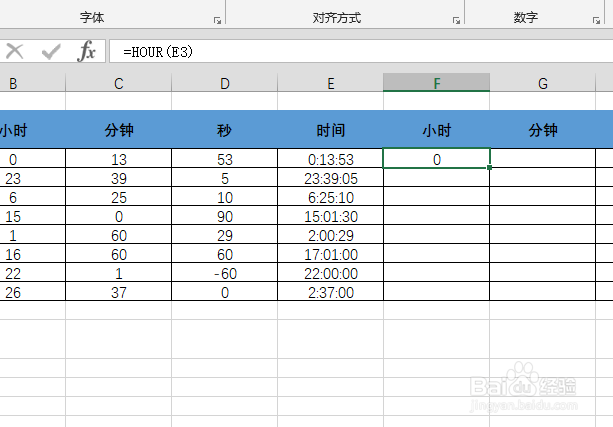
Task: Select the time cell 2:37:00
Action: pyautogui.click(x=331, y=292)
